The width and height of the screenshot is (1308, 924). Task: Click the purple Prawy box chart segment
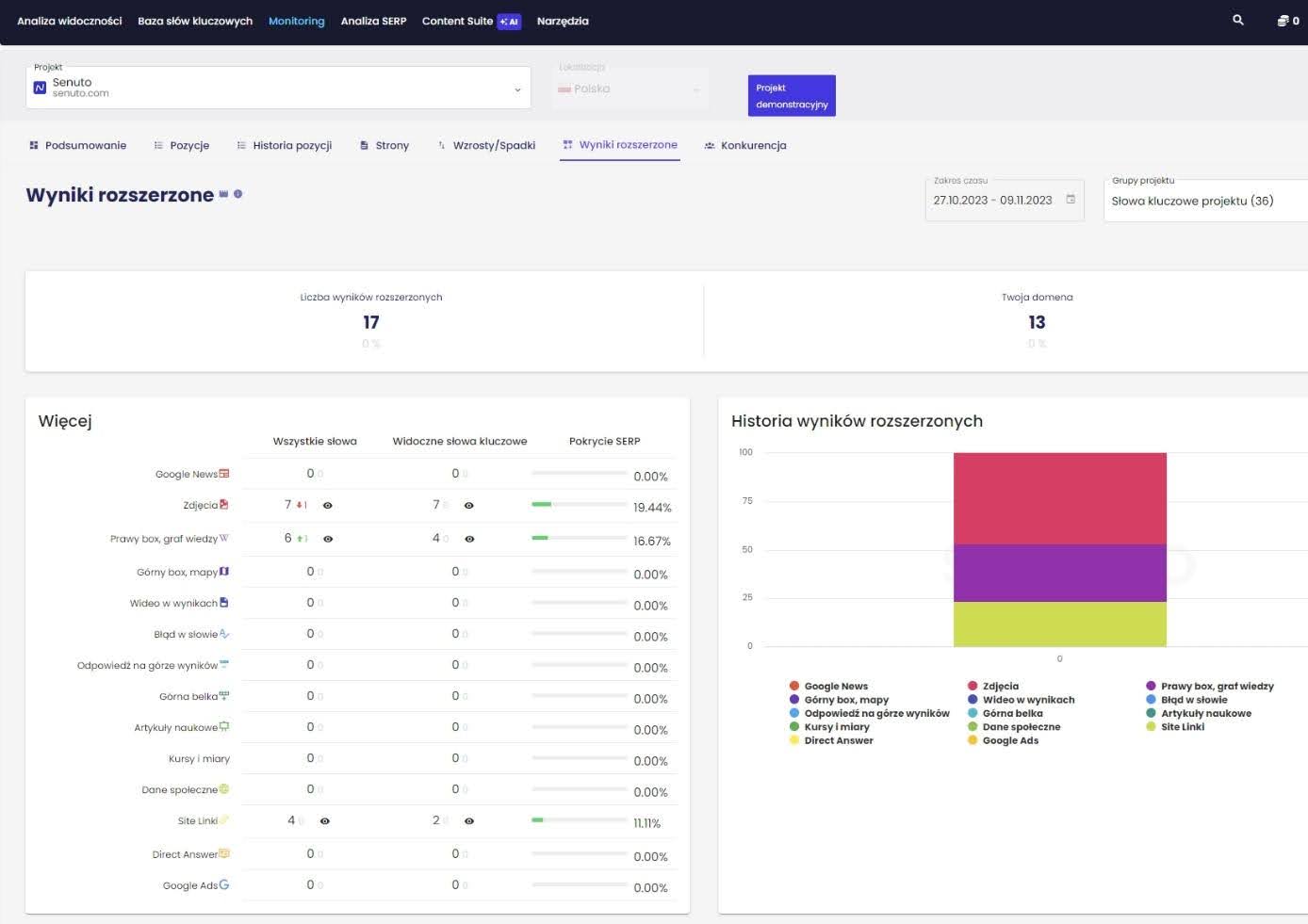coord(1060,573)
